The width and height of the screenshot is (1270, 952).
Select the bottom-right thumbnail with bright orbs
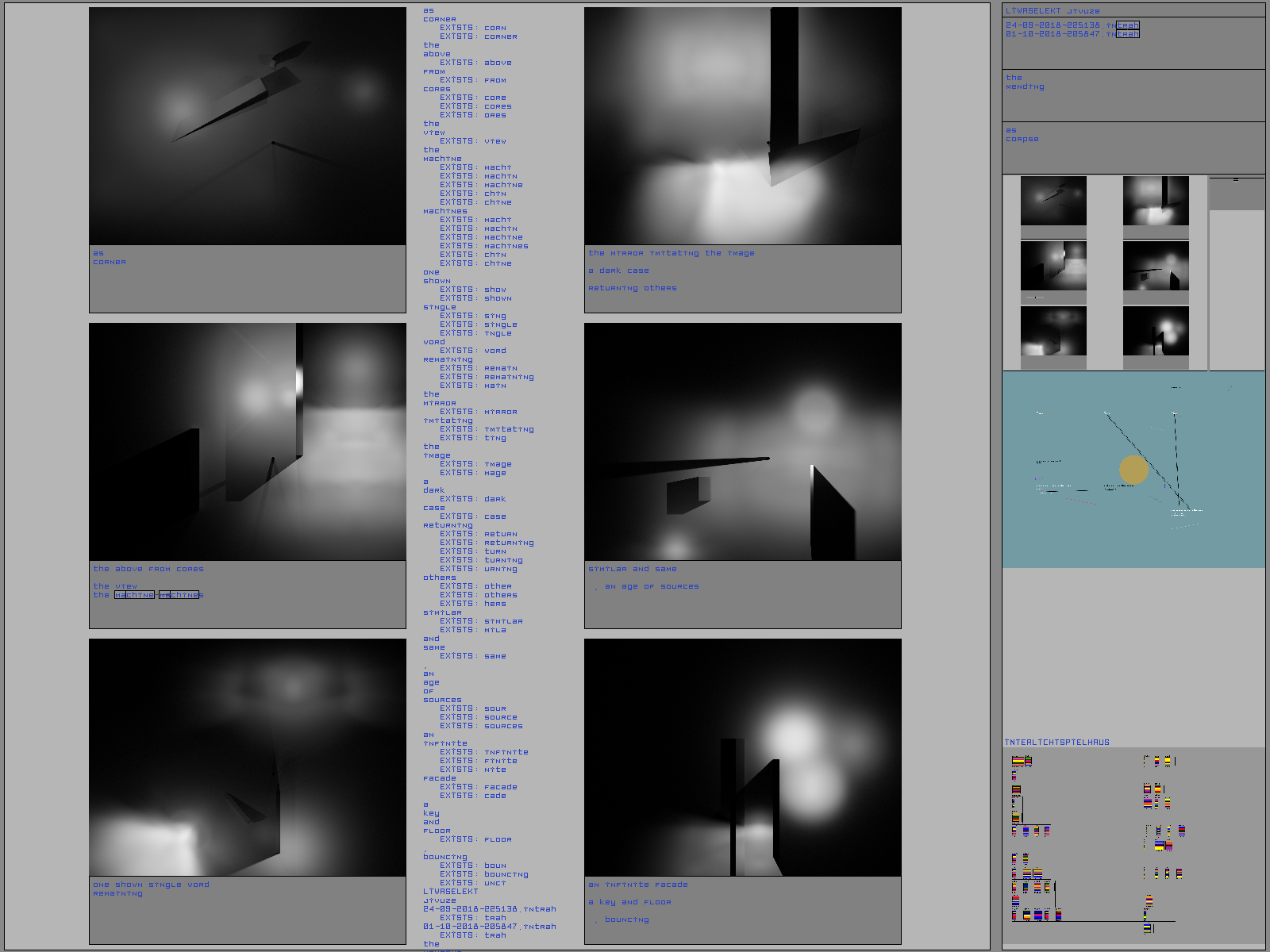1156,331
